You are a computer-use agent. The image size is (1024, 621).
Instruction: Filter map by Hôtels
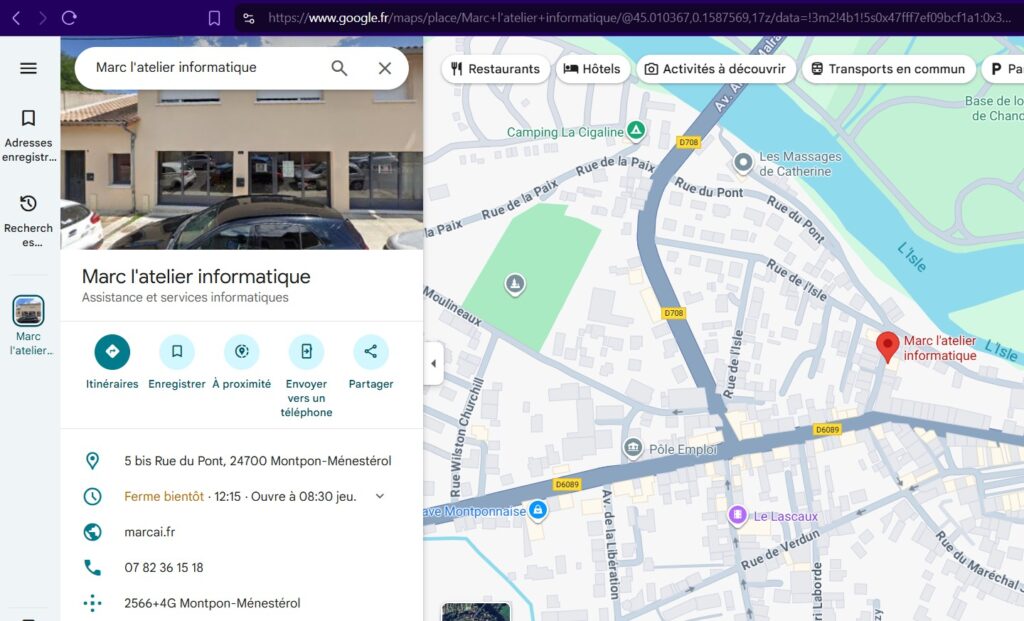(x=592, y=69)
